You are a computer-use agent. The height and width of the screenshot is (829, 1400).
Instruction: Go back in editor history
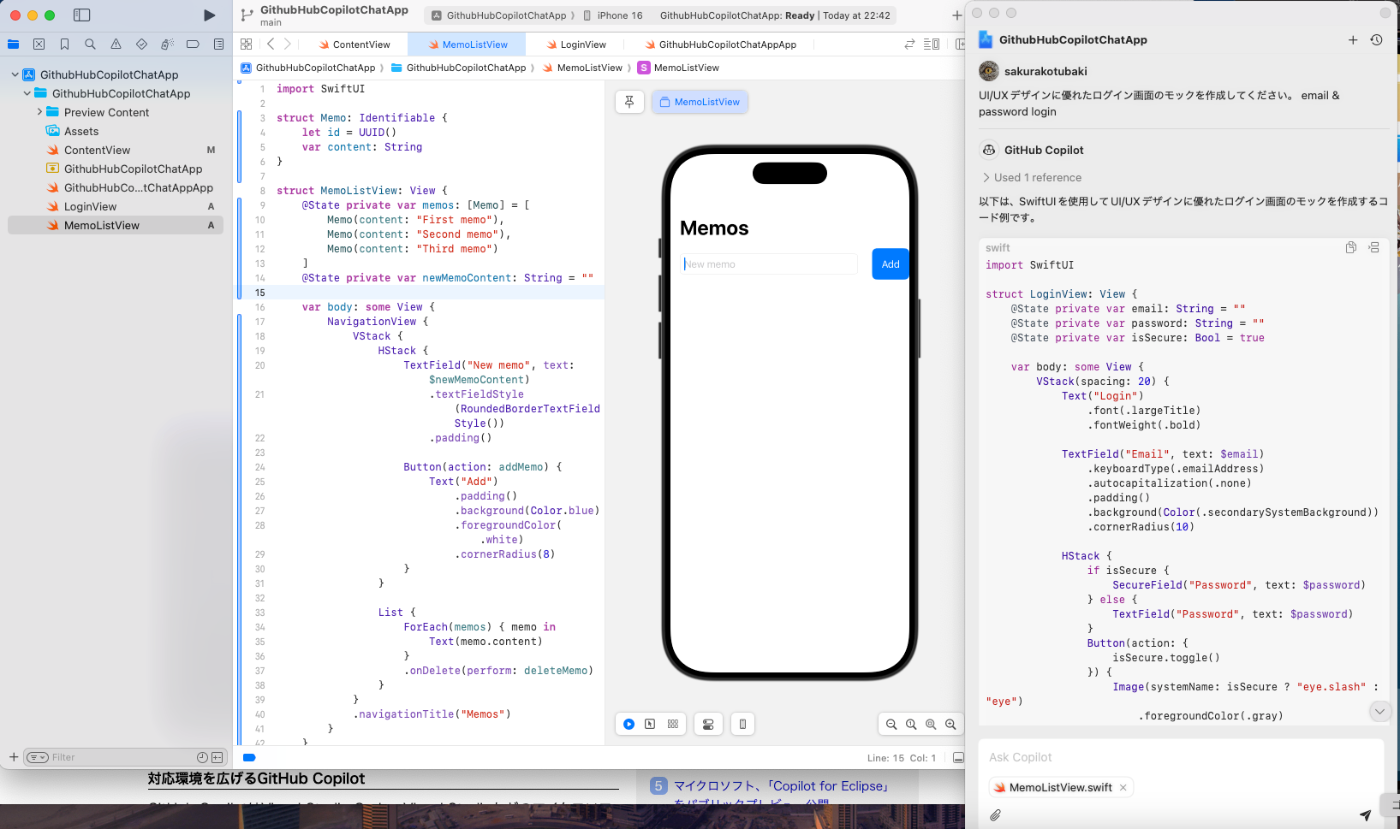270,44
